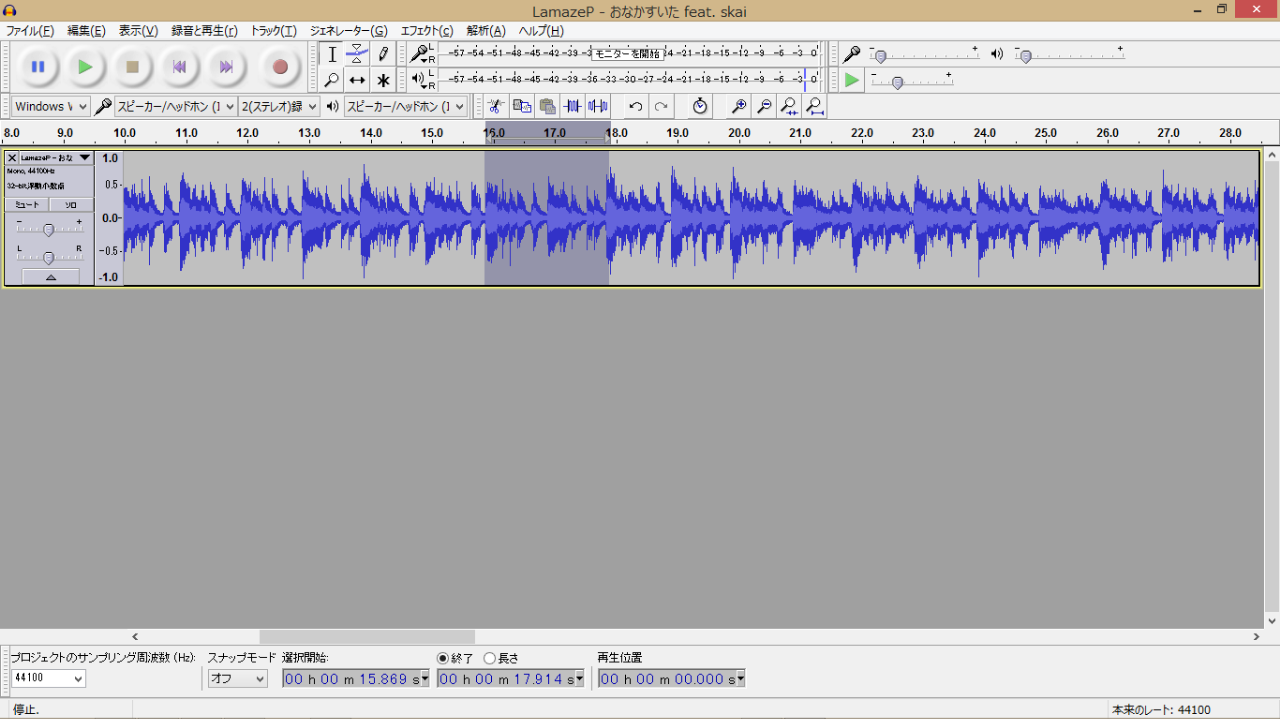The height and width of the screenshot is (719, 1280).
Task: Click the Silence audio icon
Action: pos(598,106)
